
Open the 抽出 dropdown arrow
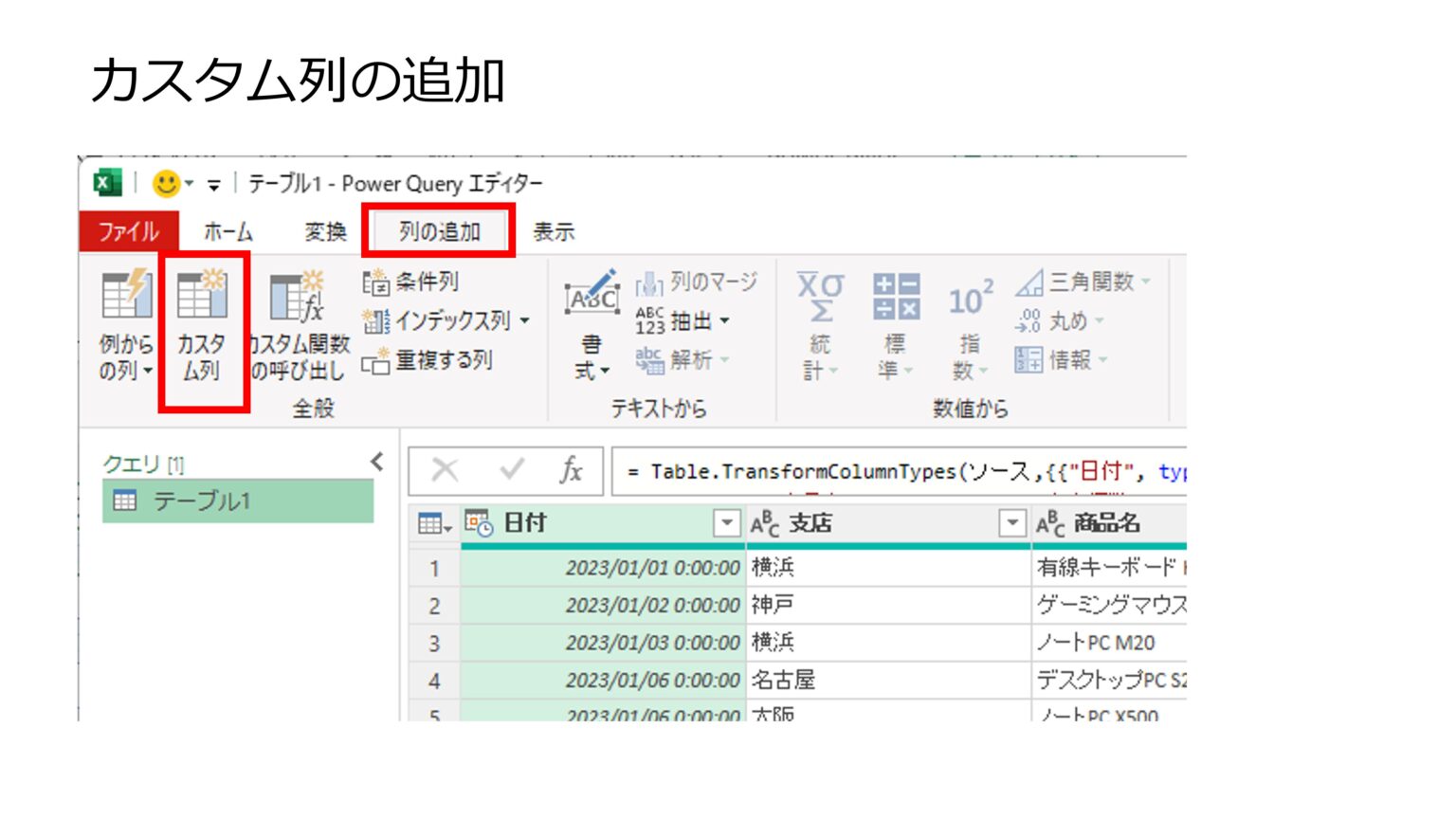[x=725, y=321]
